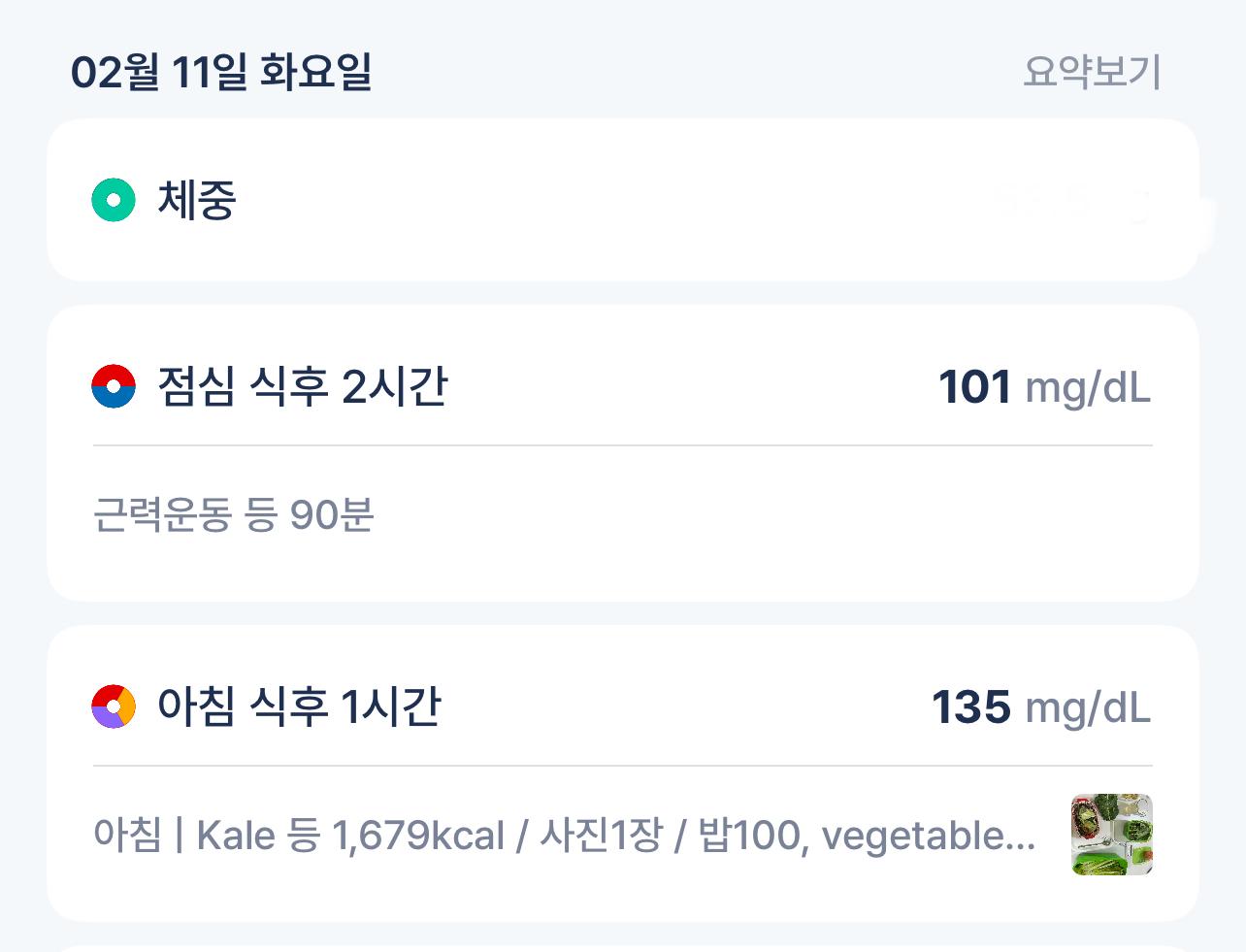The image size is (1246, 952).
Task: Click the red-blue lunch glucose icon
Action: (x=114, y=386)
